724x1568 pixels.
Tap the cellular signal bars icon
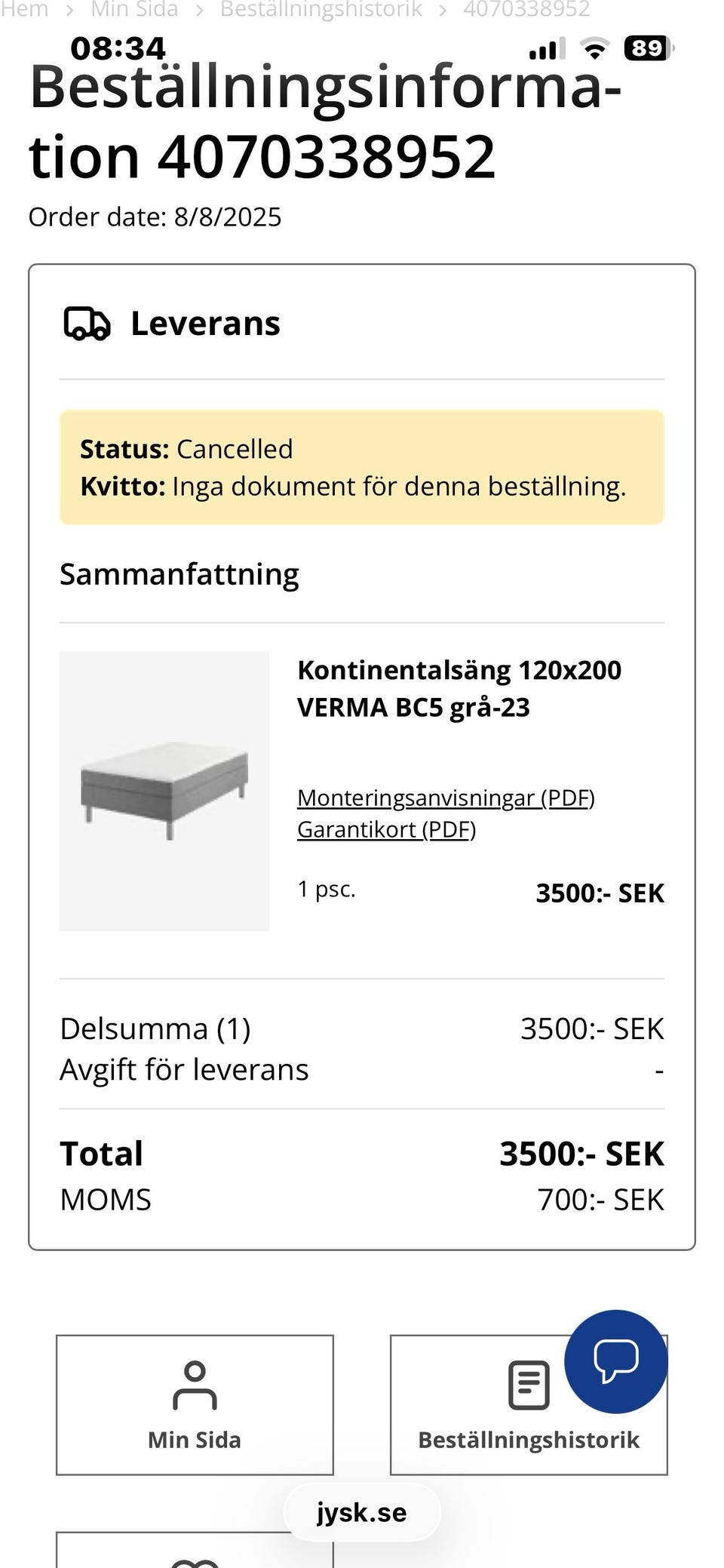547,50
